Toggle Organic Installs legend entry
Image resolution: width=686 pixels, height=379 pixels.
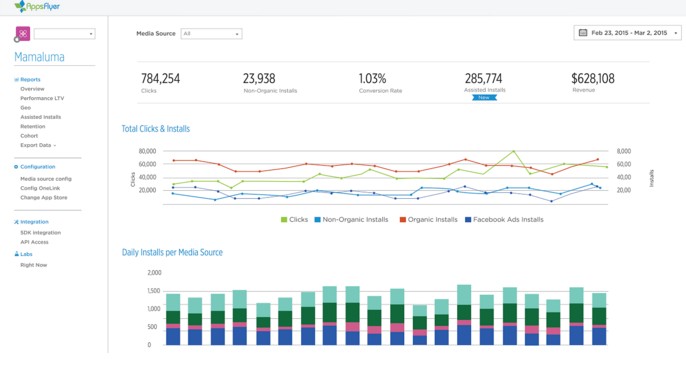coord(429,220)
